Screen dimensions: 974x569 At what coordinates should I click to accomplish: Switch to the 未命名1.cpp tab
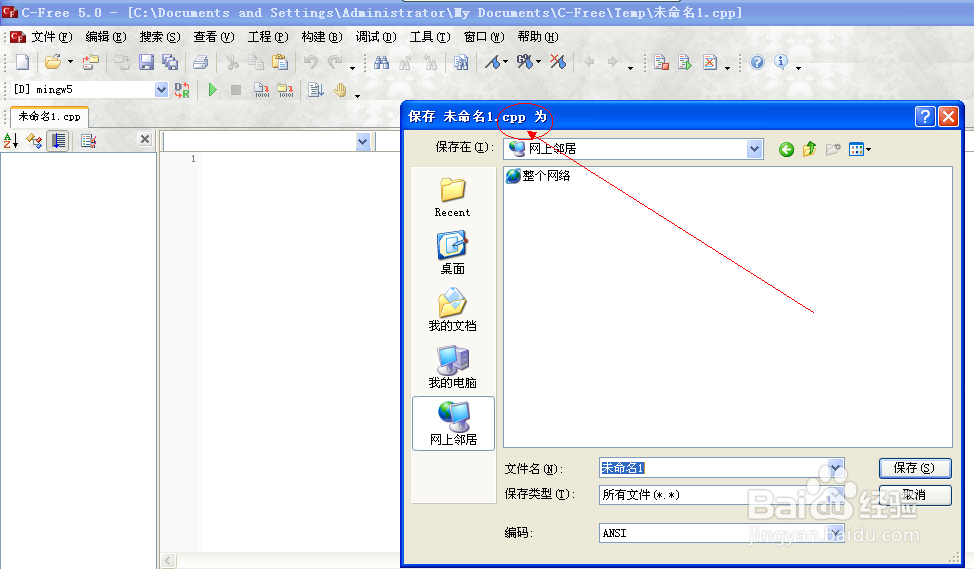pos(49,117)
